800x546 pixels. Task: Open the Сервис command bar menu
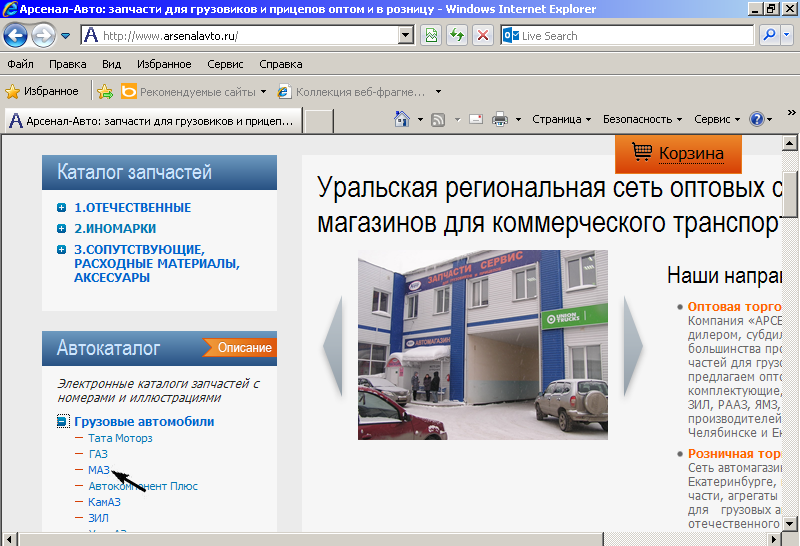pyautogui.click(x=717, y=119)
